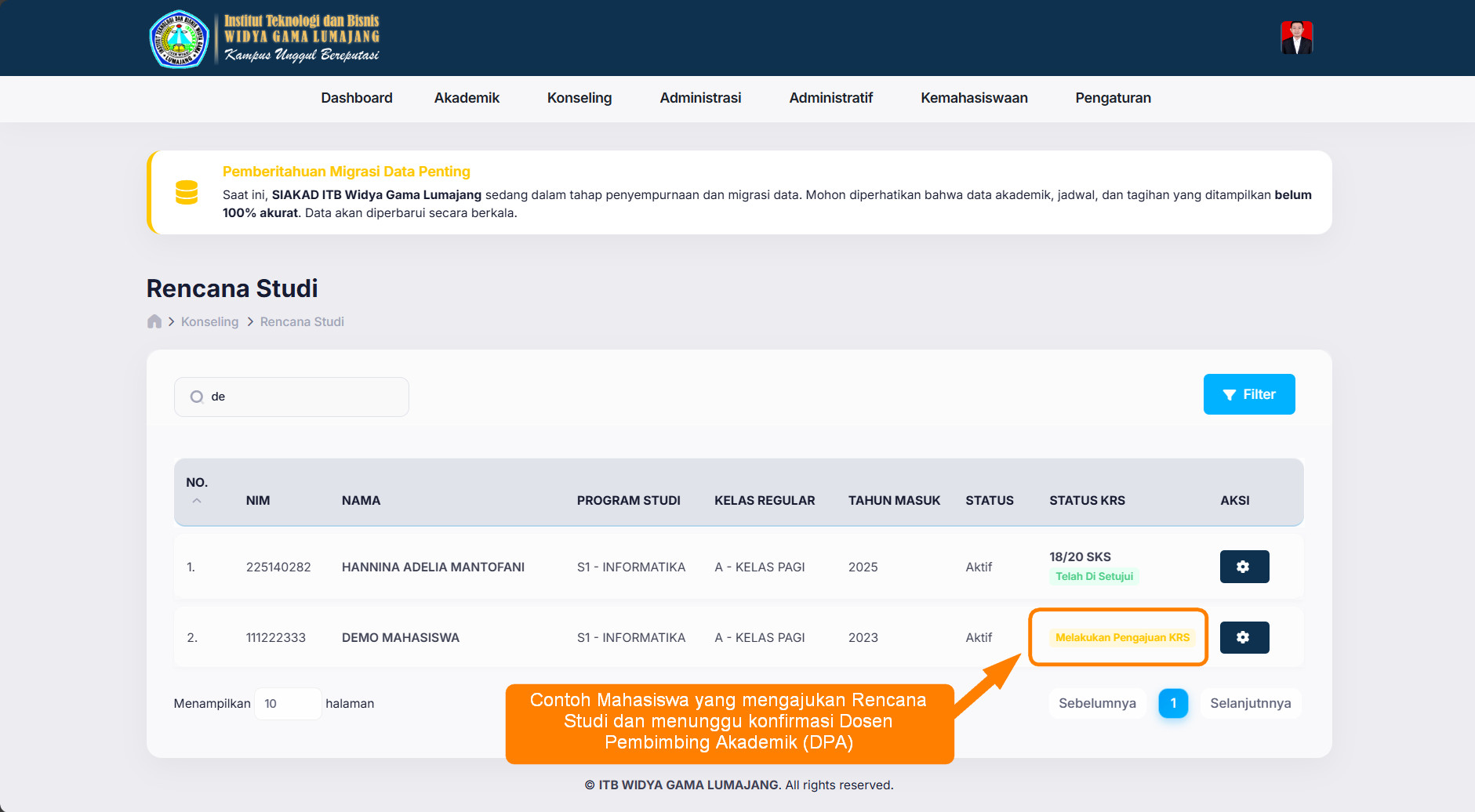
Task: Expand the Administrasi menu
Action: [700, 98]
